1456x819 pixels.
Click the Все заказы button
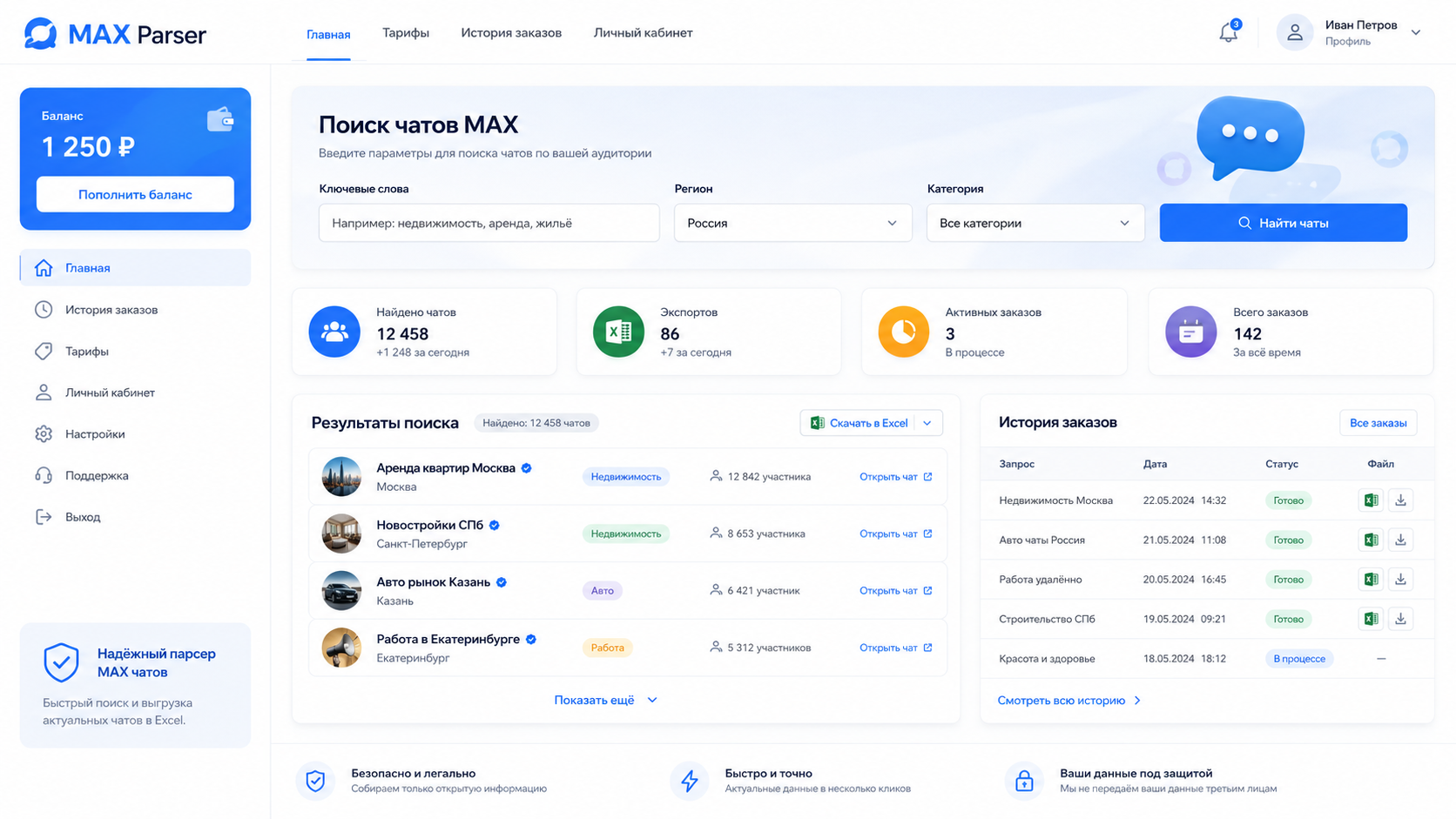[1378, 423]
